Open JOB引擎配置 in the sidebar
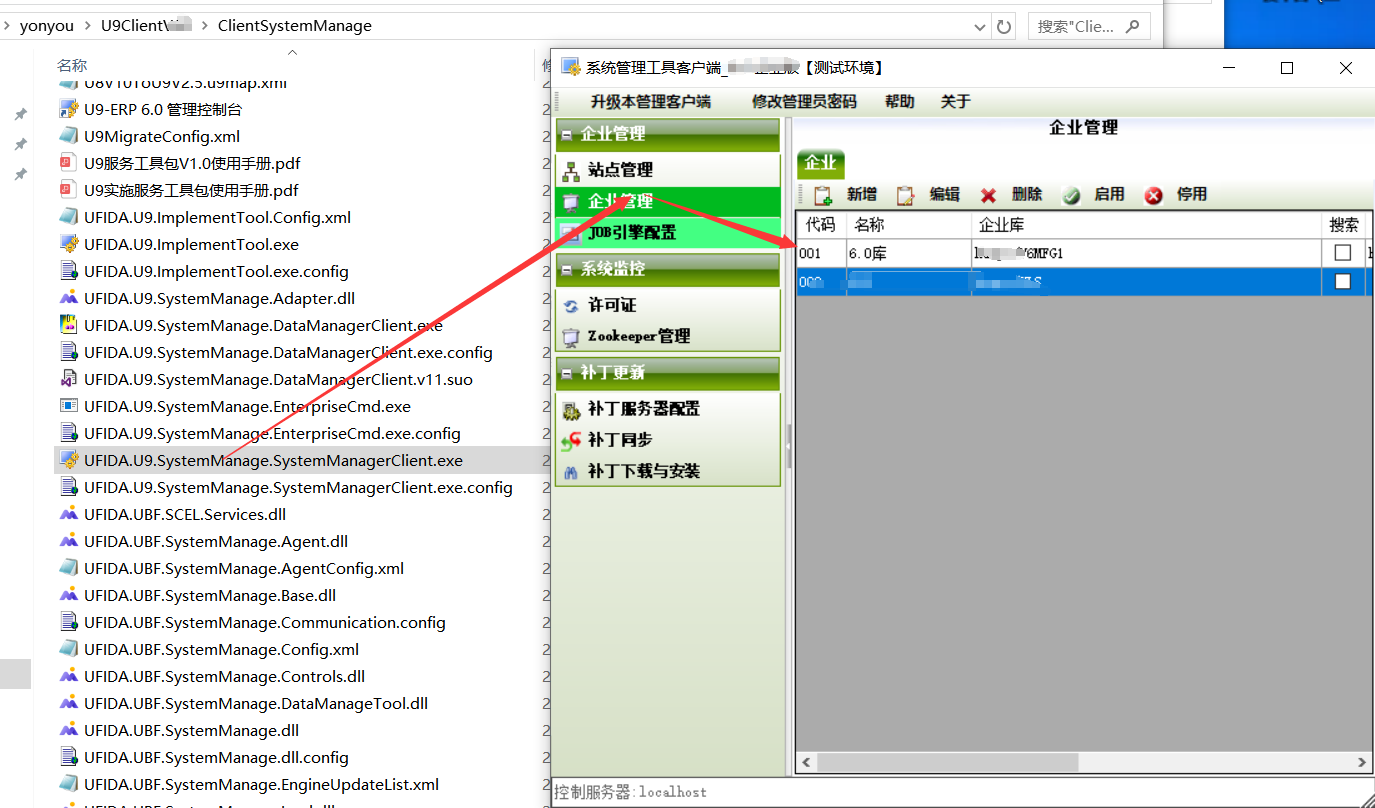The height and width of the screenshot is (808, 1375). tap(667, 232)
